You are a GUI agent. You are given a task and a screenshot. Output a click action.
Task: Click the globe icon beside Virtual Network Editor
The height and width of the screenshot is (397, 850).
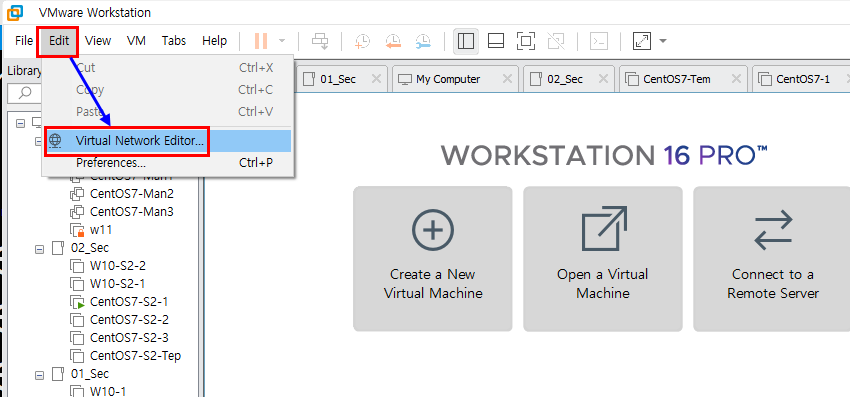click(55, 140)
